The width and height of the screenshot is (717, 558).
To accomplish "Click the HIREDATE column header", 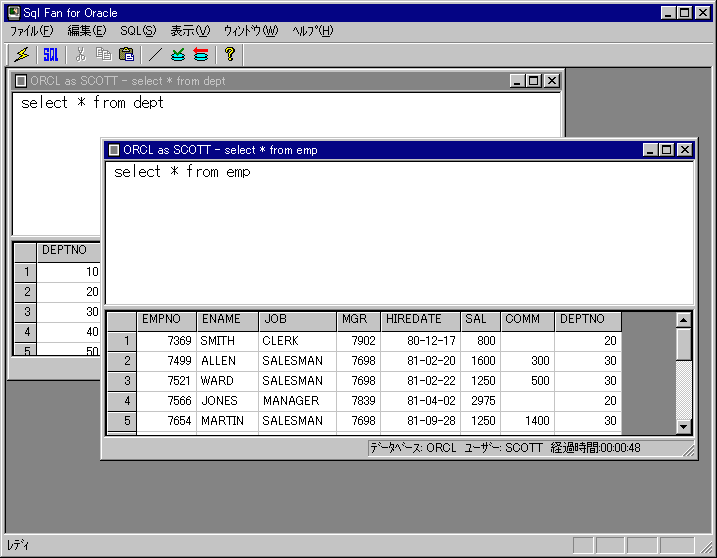I will [x=421, y=321].
